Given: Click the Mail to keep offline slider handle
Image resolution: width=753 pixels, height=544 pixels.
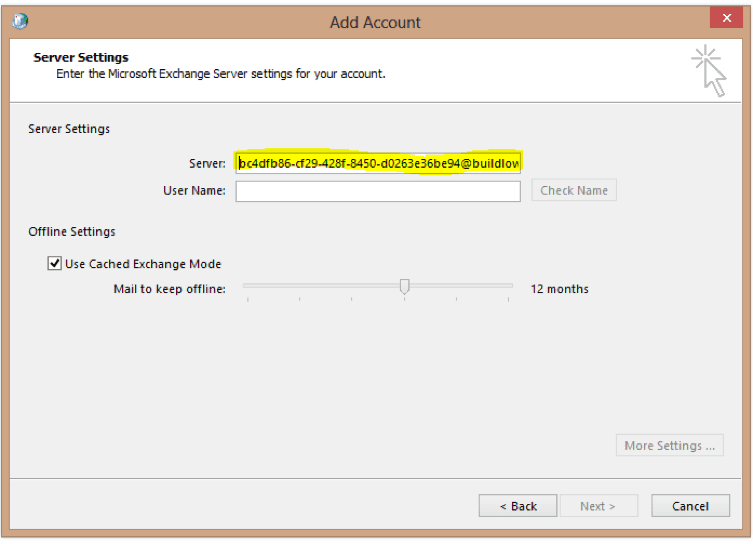Looking at the screenshot, I should [x=404, y=286].
